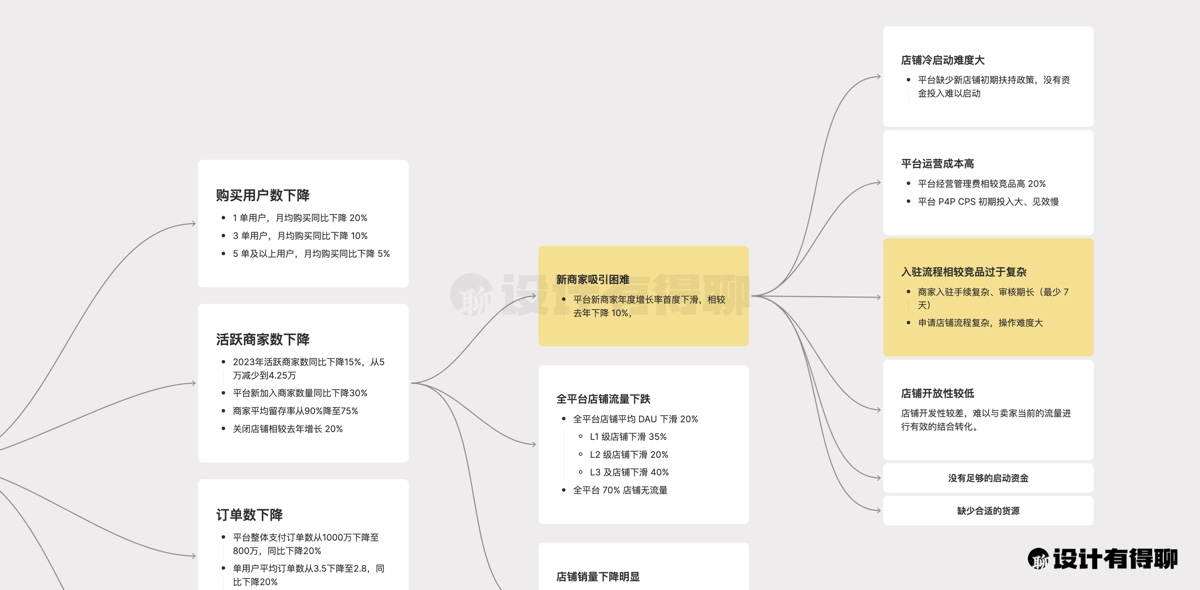Click the faded watermark icon in canvas center

coord(469,295)
